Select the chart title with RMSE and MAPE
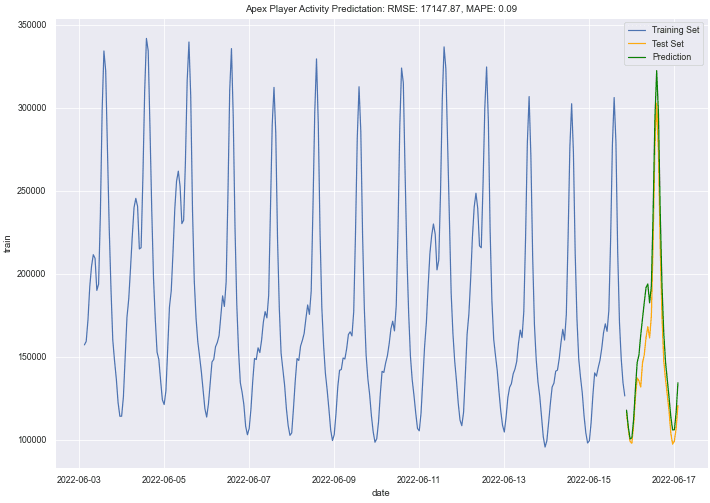 pyautogui.click(x=381, y=9)
